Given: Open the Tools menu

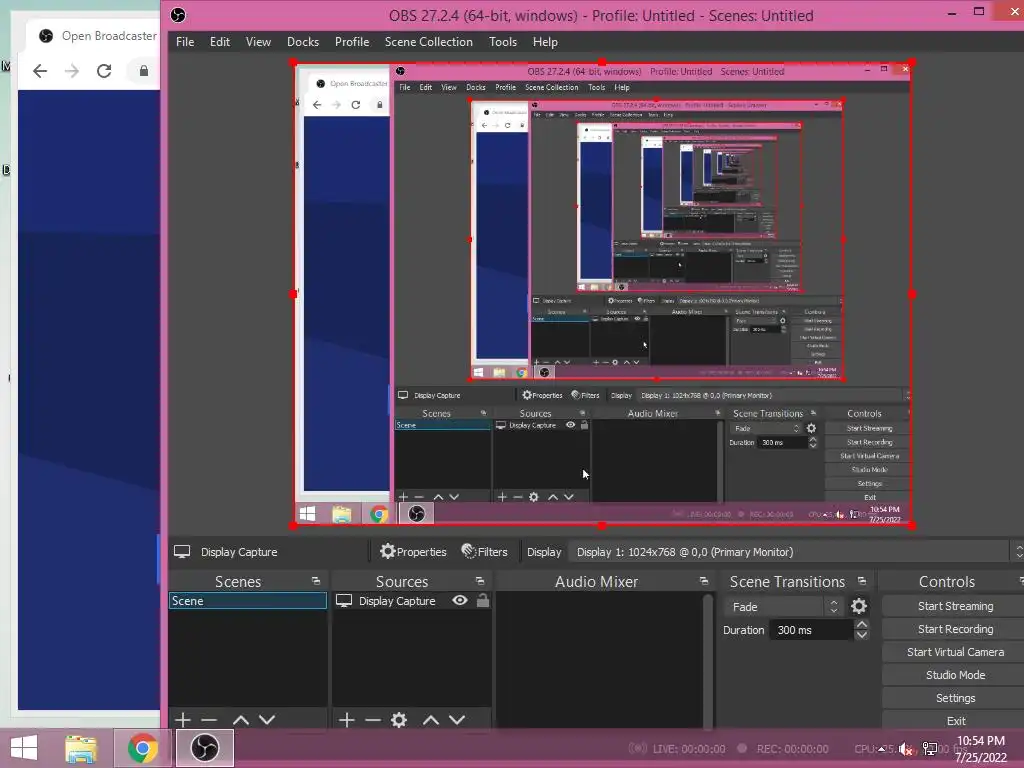Looking at the screenshot, I should click(503, 42).
